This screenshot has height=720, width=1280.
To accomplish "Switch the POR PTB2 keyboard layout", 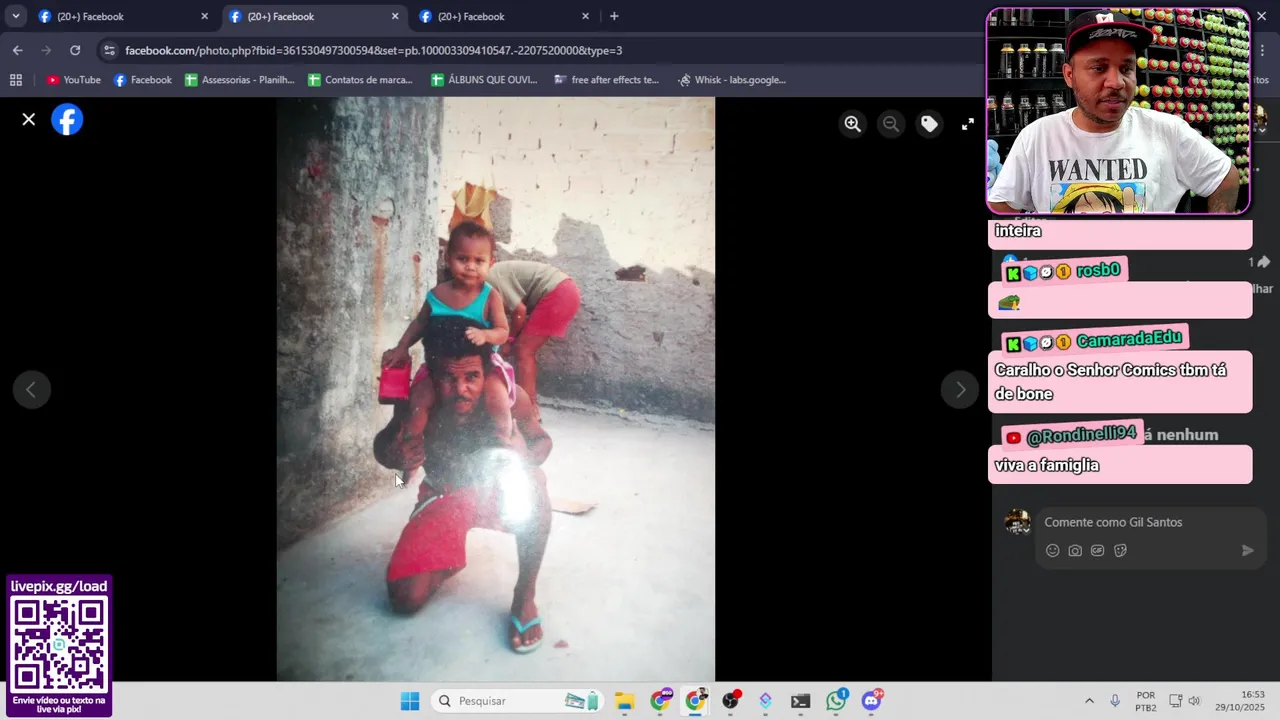I will pos(1146,701).
